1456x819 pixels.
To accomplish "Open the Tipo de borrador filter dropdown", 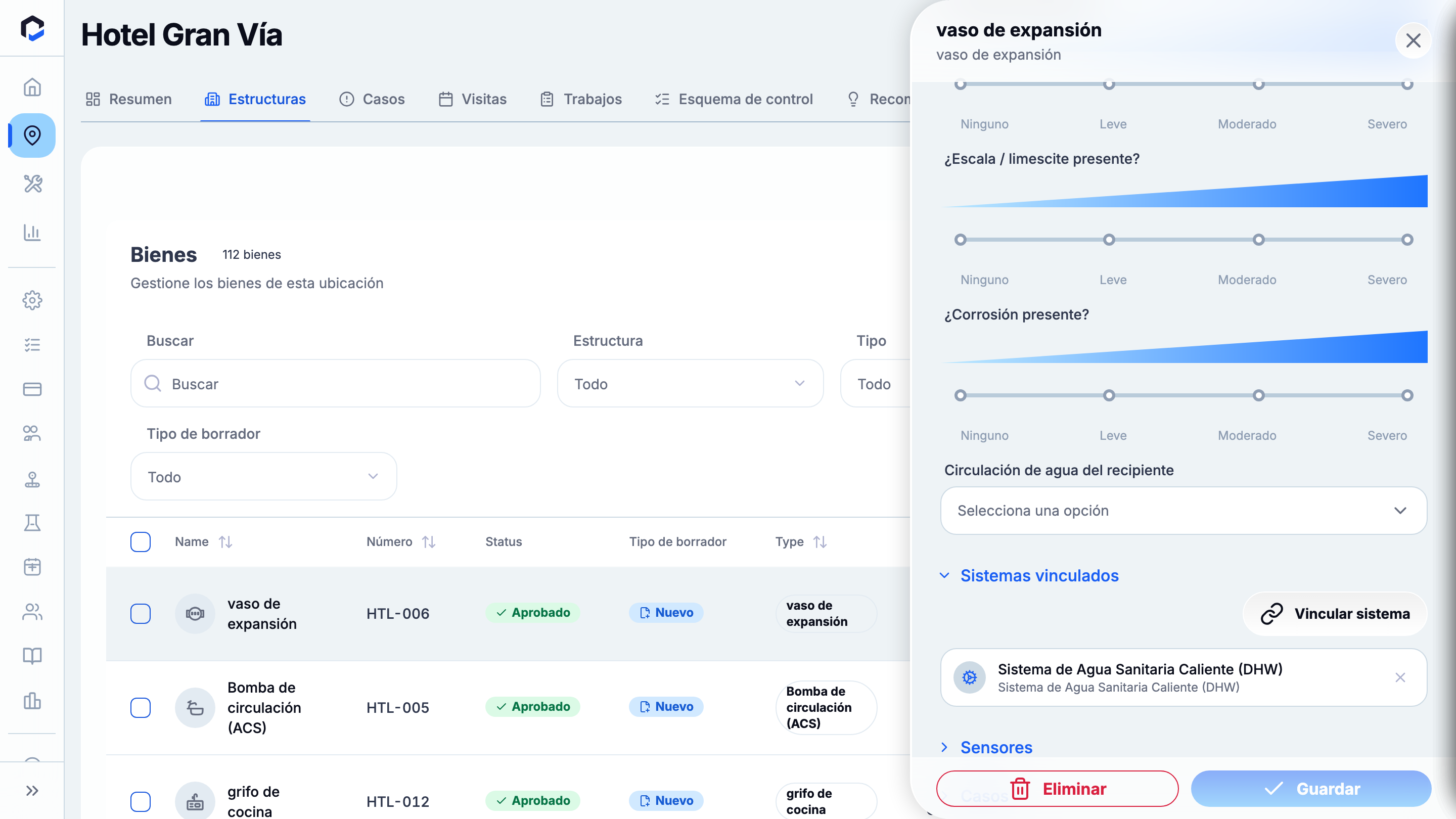I will (263, 476).
